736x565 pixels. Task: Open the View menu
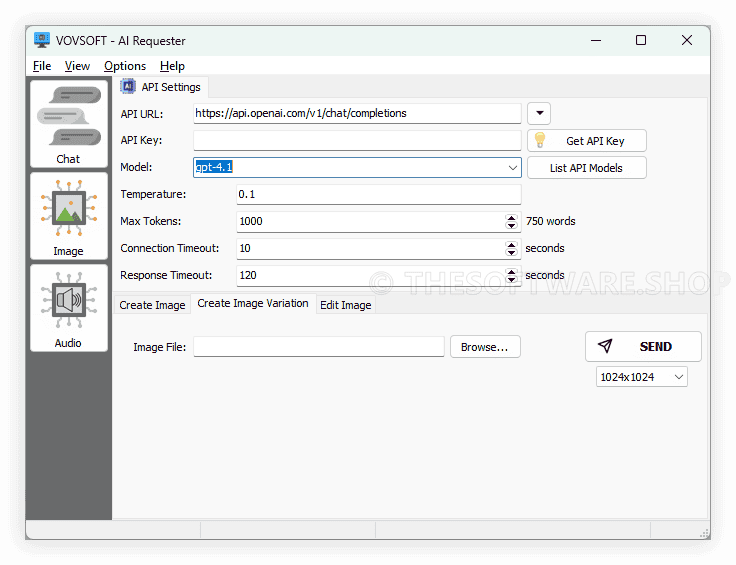click(x=77, y=66)
